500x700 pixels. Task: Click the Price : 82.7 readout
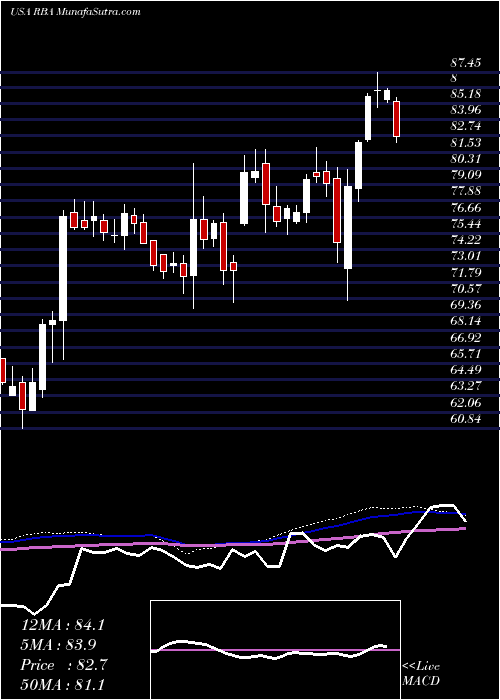63,665
